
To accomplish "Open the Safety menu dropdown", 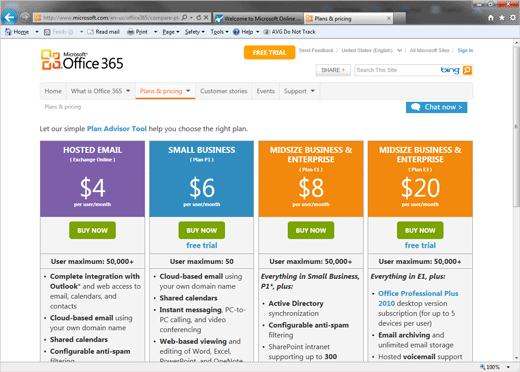I will (195, 32).
